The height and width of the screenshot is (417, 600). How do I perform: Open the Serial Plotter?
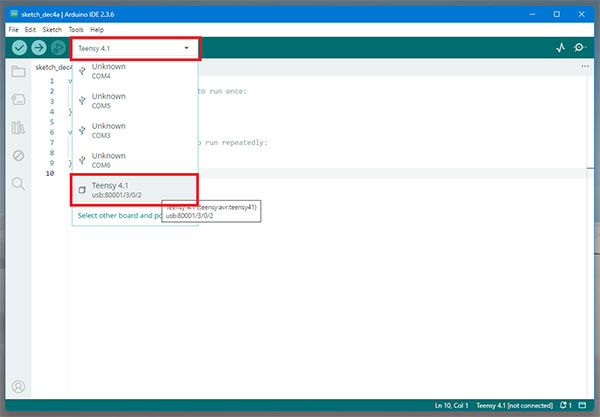point(560,48)
